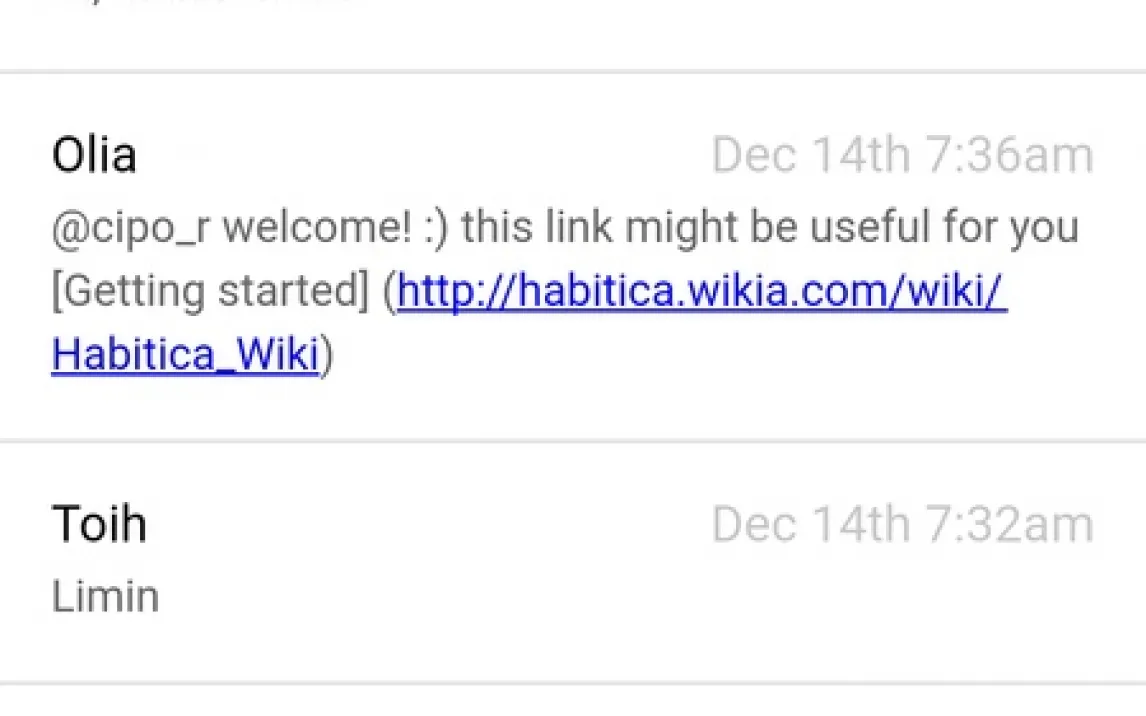Tap Toih's message reading Limin
This screenshot has width=1146, height=716.
pos(105,596)
